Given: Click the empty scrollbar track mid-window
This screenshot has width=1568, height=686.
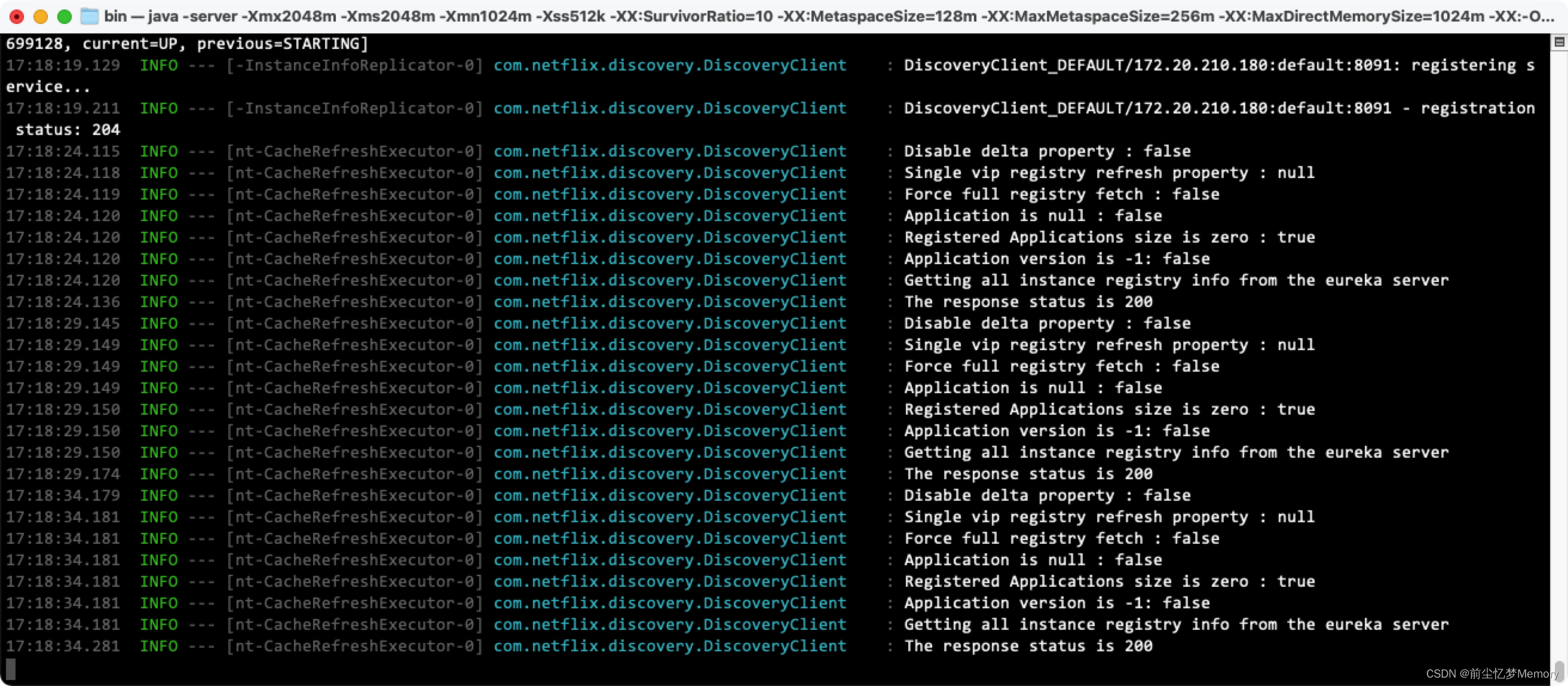Looking at the screenshot, I should pos(1559,341).
